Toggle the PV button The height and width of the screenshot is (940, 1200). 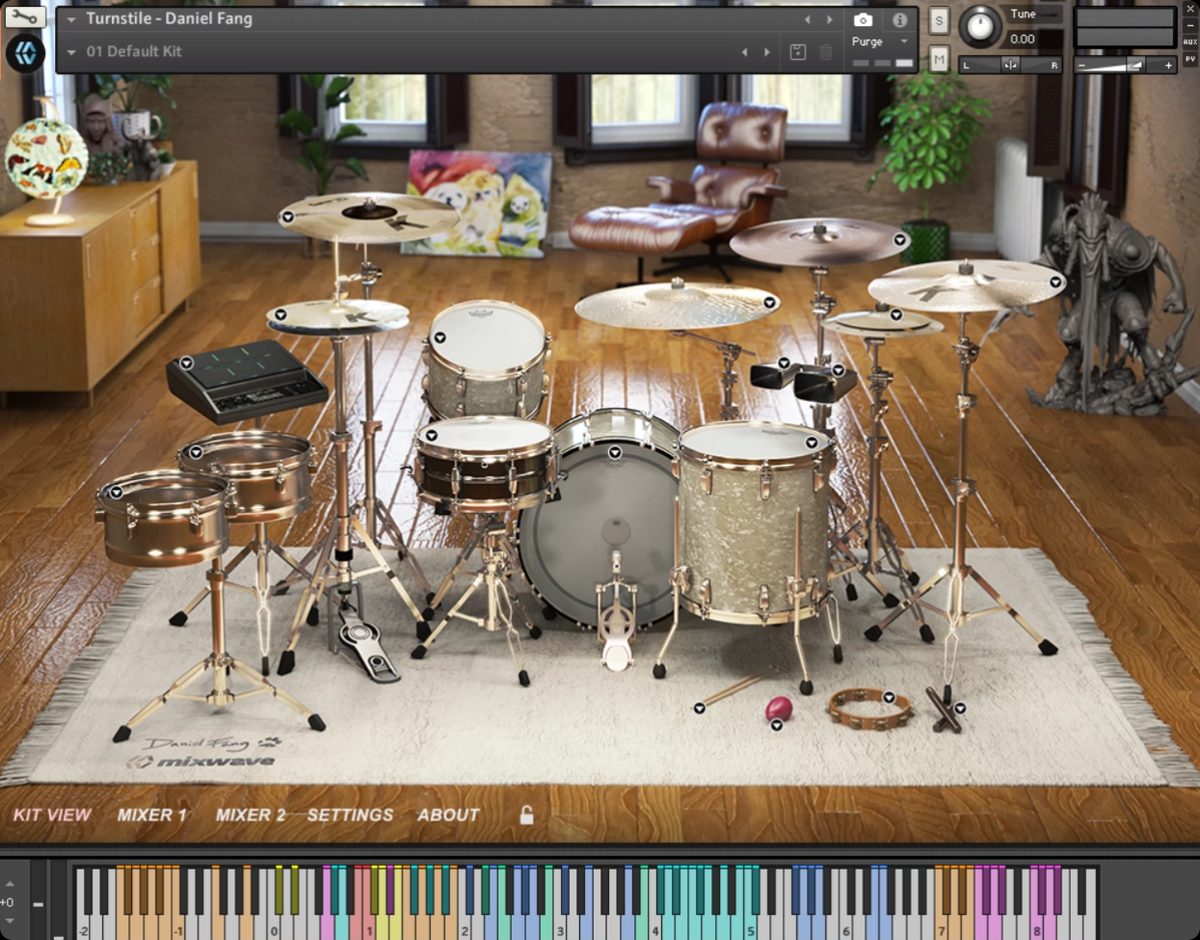(x=1190, y=60)
